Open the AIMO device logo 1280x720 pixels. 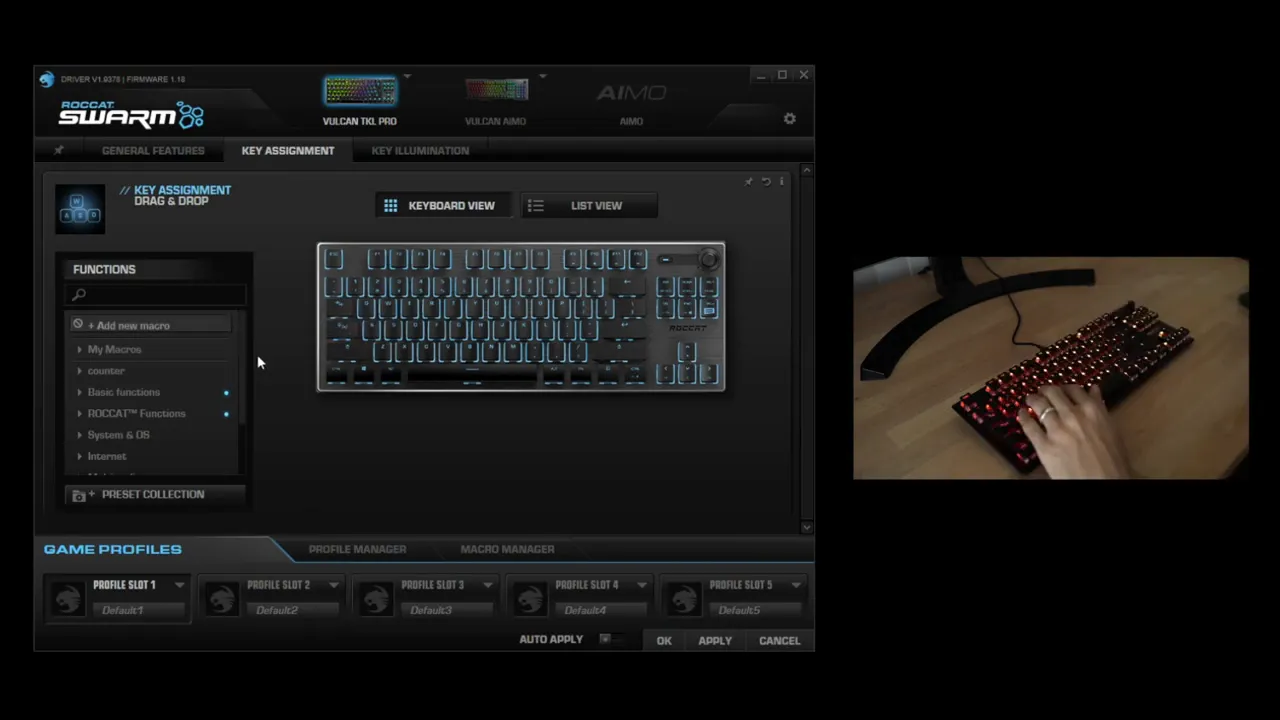[631, 93]
